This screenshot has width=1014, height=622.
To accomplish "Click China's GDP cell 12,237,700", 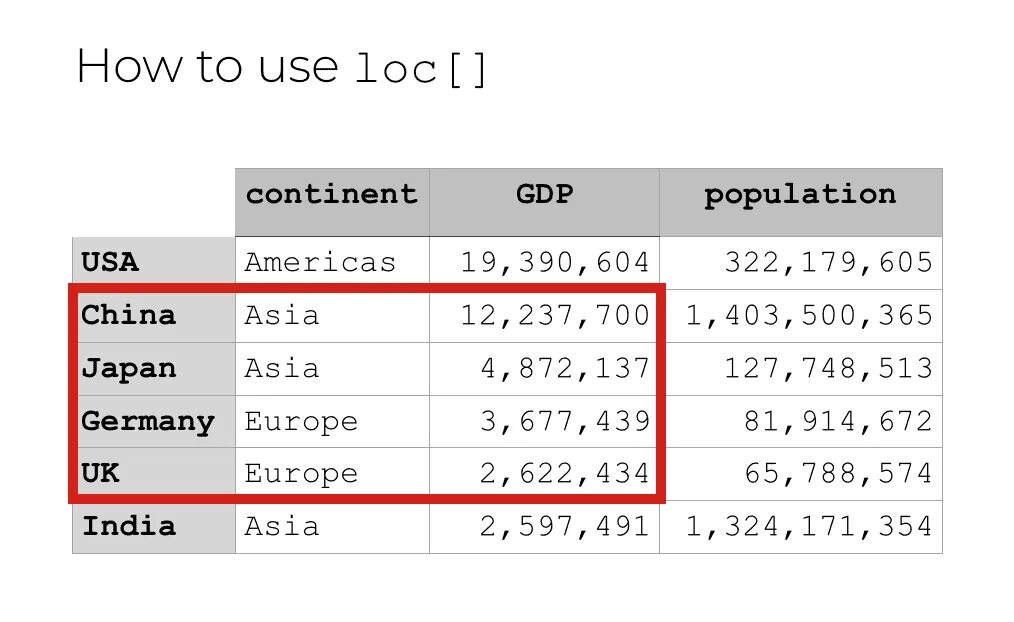I will pyautogui.click(x=555, y=316).
